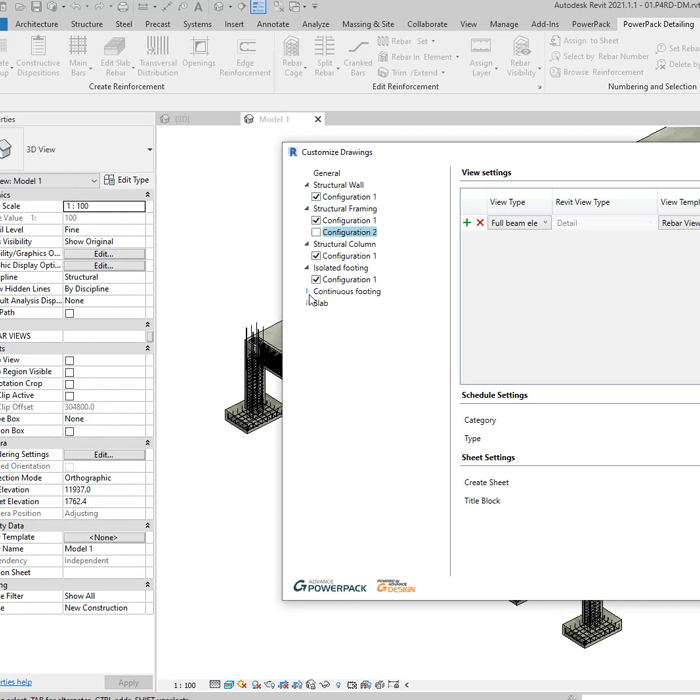Open the 3D View type selector dropdown

(x=150, y=150)
